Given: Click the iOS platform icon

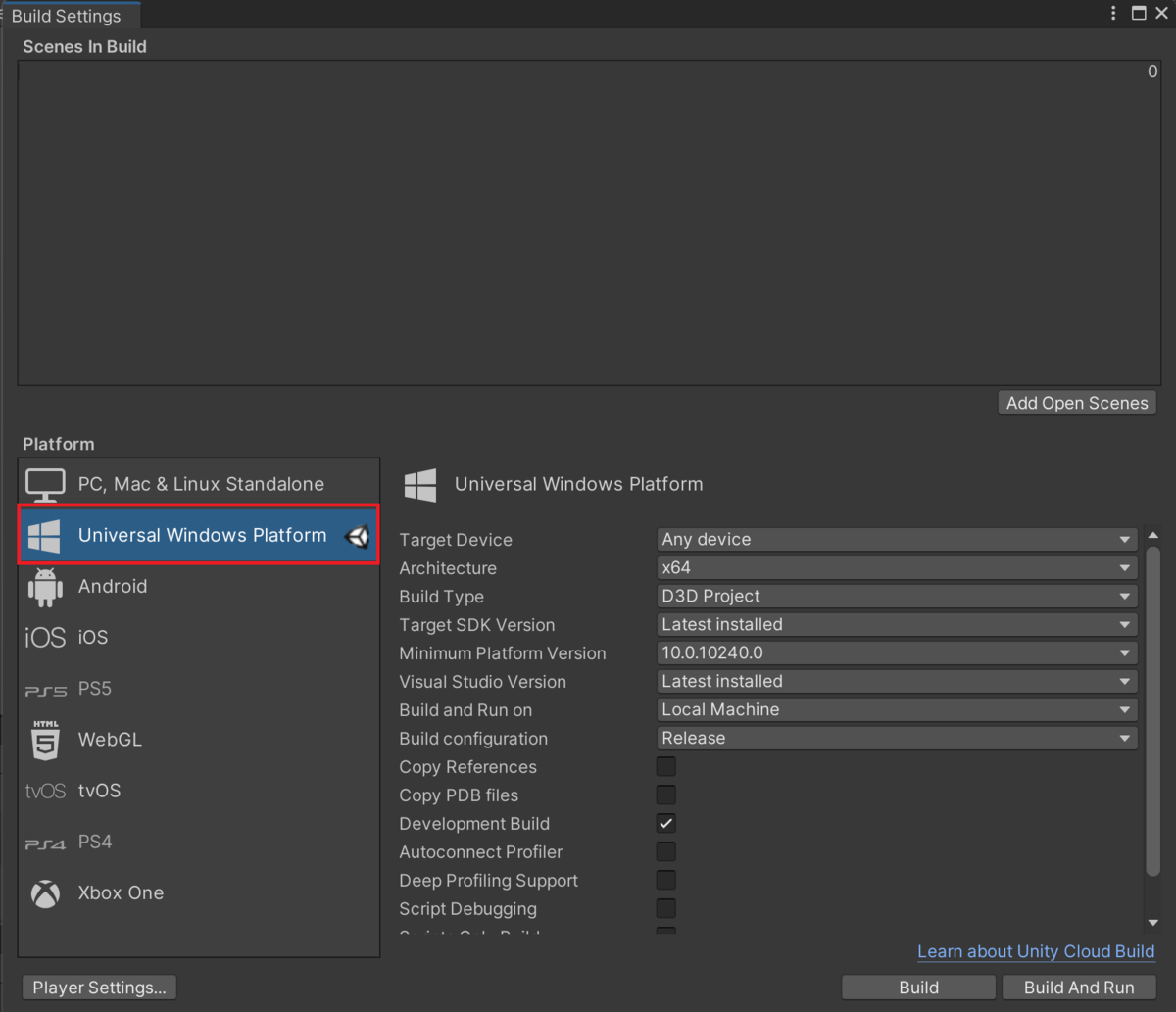Looking at the screenshot, I should [x=45, y=638].
